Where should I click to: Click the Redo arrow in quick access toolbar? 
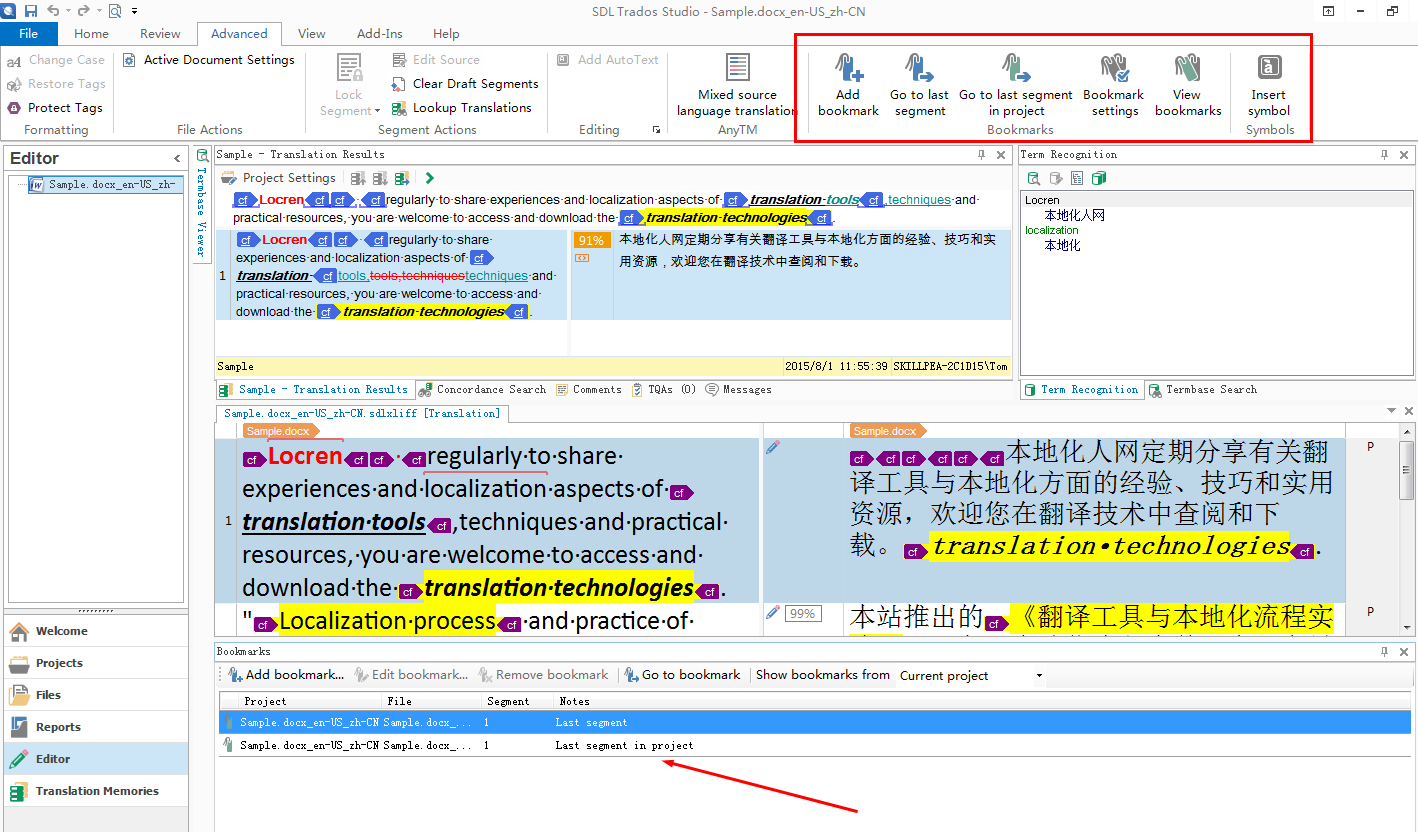point(83,11)
